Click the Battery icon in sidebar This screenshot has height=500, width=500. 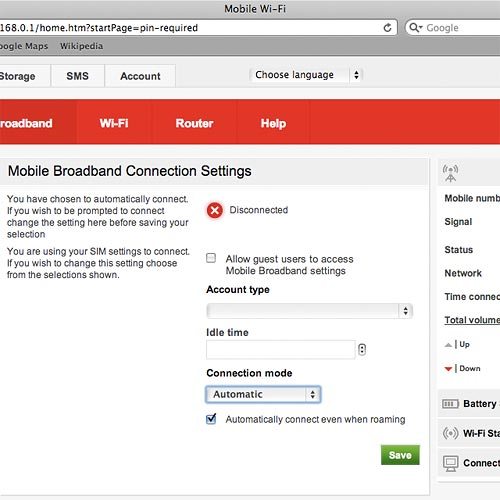click(x=450, y=404)
